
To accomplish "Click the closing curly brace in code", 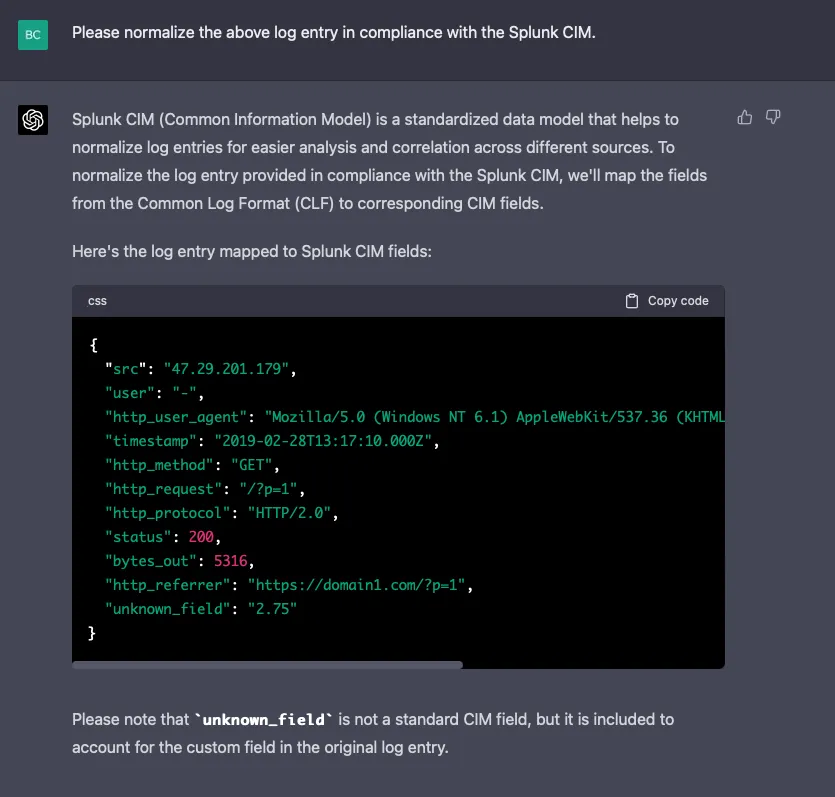I will point(92,632).
